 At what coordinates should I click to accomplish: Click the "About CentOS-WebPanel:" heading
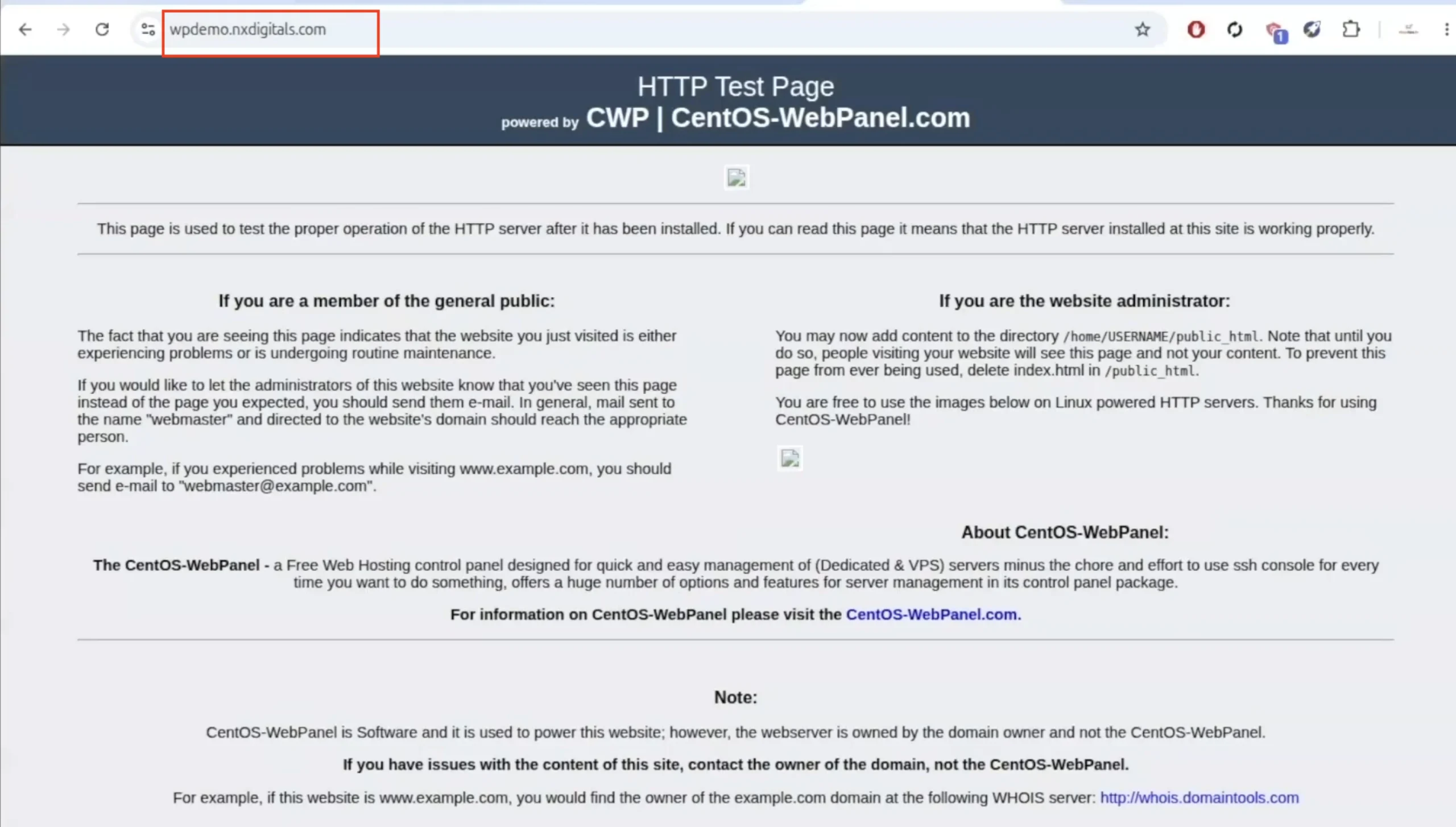[1065, 532]
